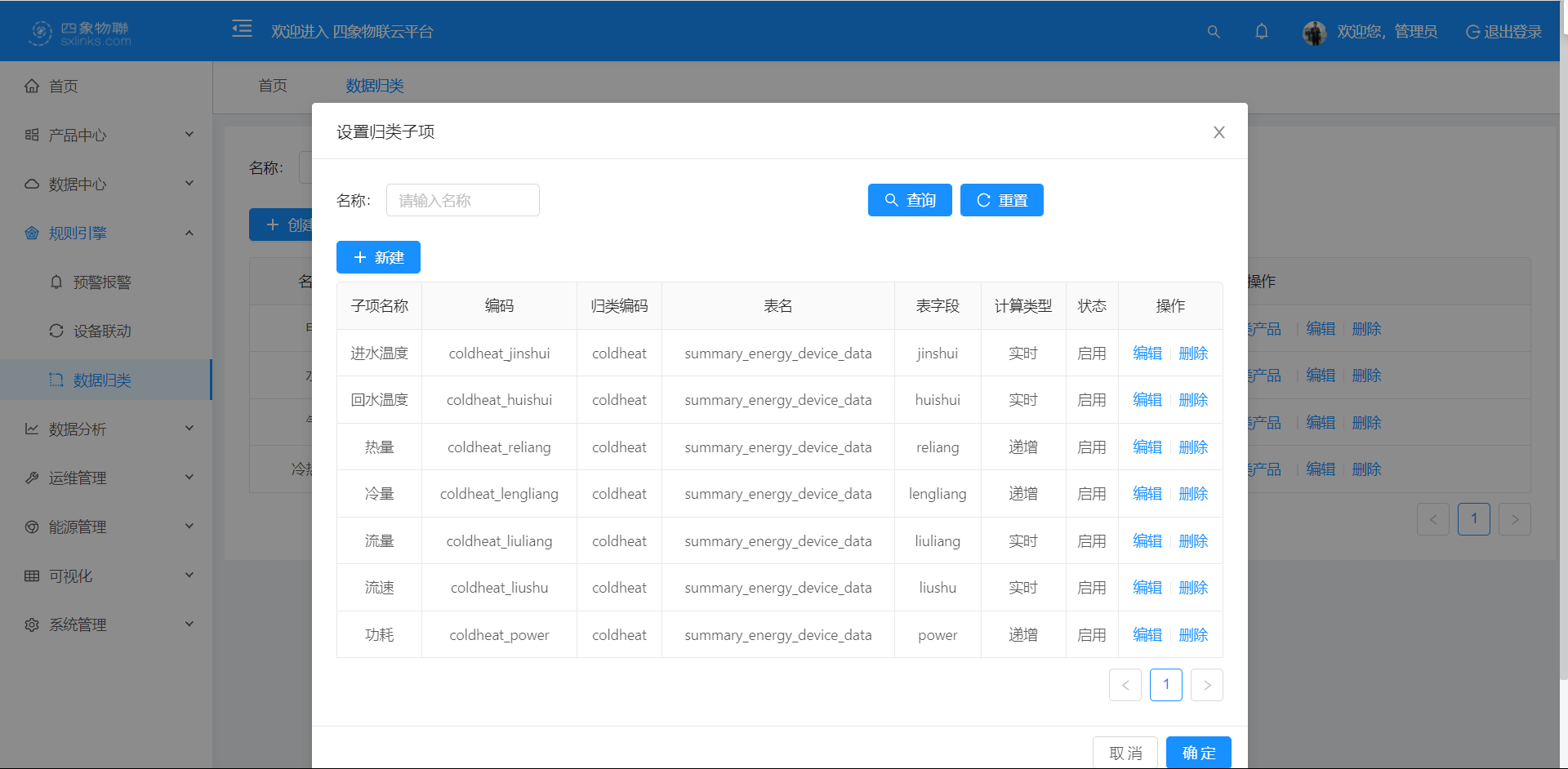1568x769 pixels.
Task: Expand the 产品中心 menu chevron
Action: tap(189, 134)
